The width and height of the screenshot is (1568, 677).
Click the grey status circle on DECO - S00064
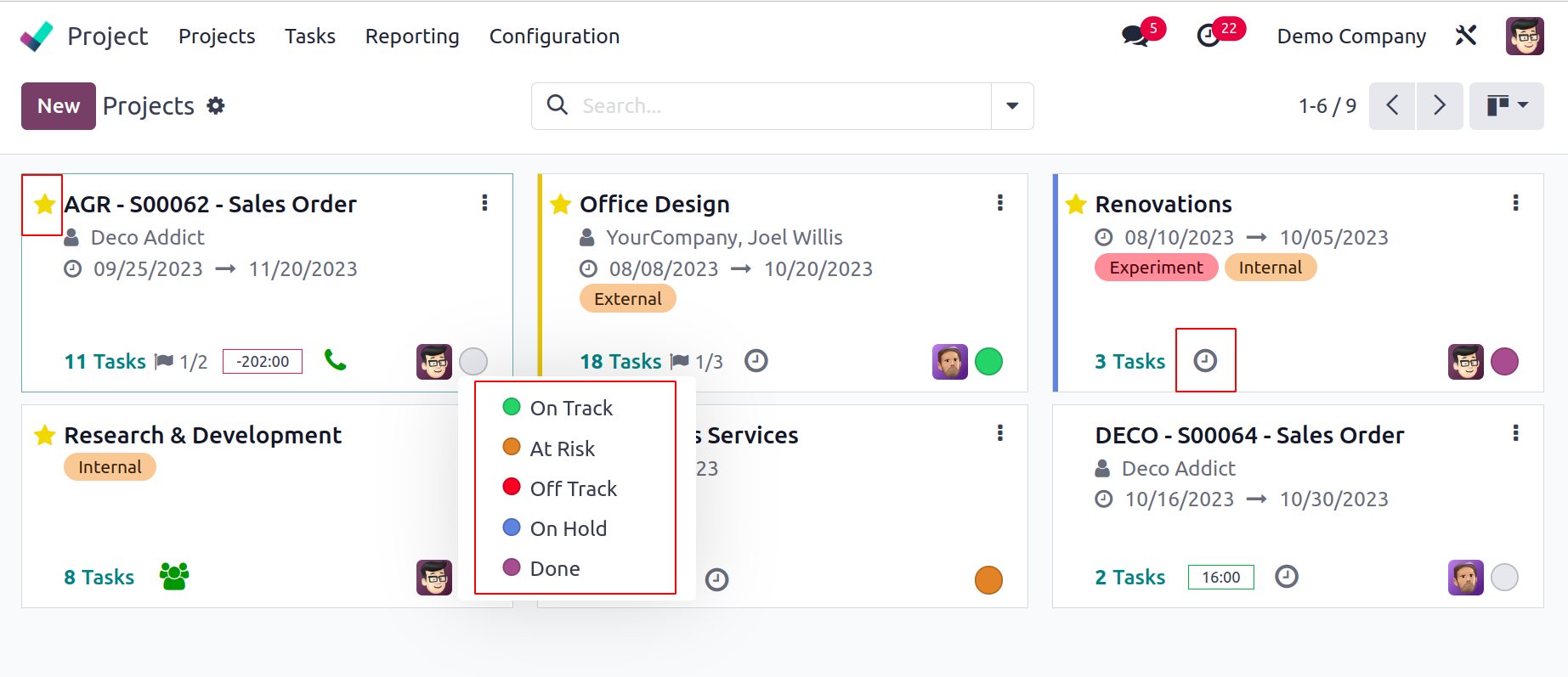pos(1504,578)
